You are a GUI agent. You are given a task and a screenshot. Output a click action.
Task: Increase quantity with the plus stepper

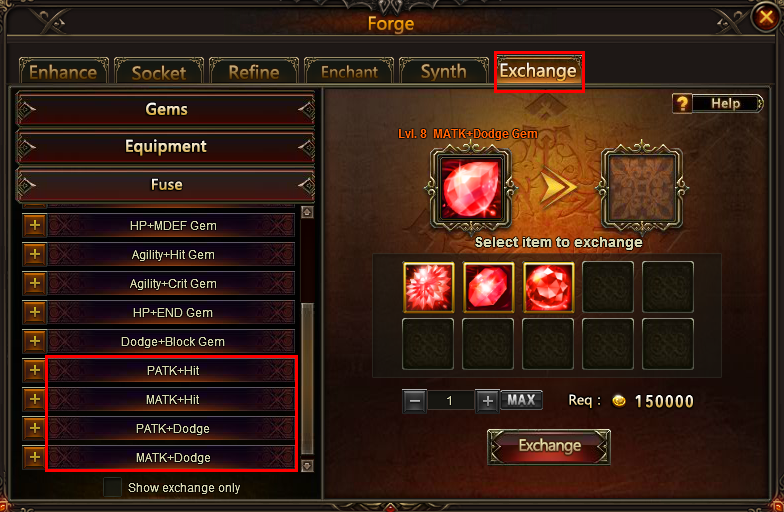click(x=488, y=400)
